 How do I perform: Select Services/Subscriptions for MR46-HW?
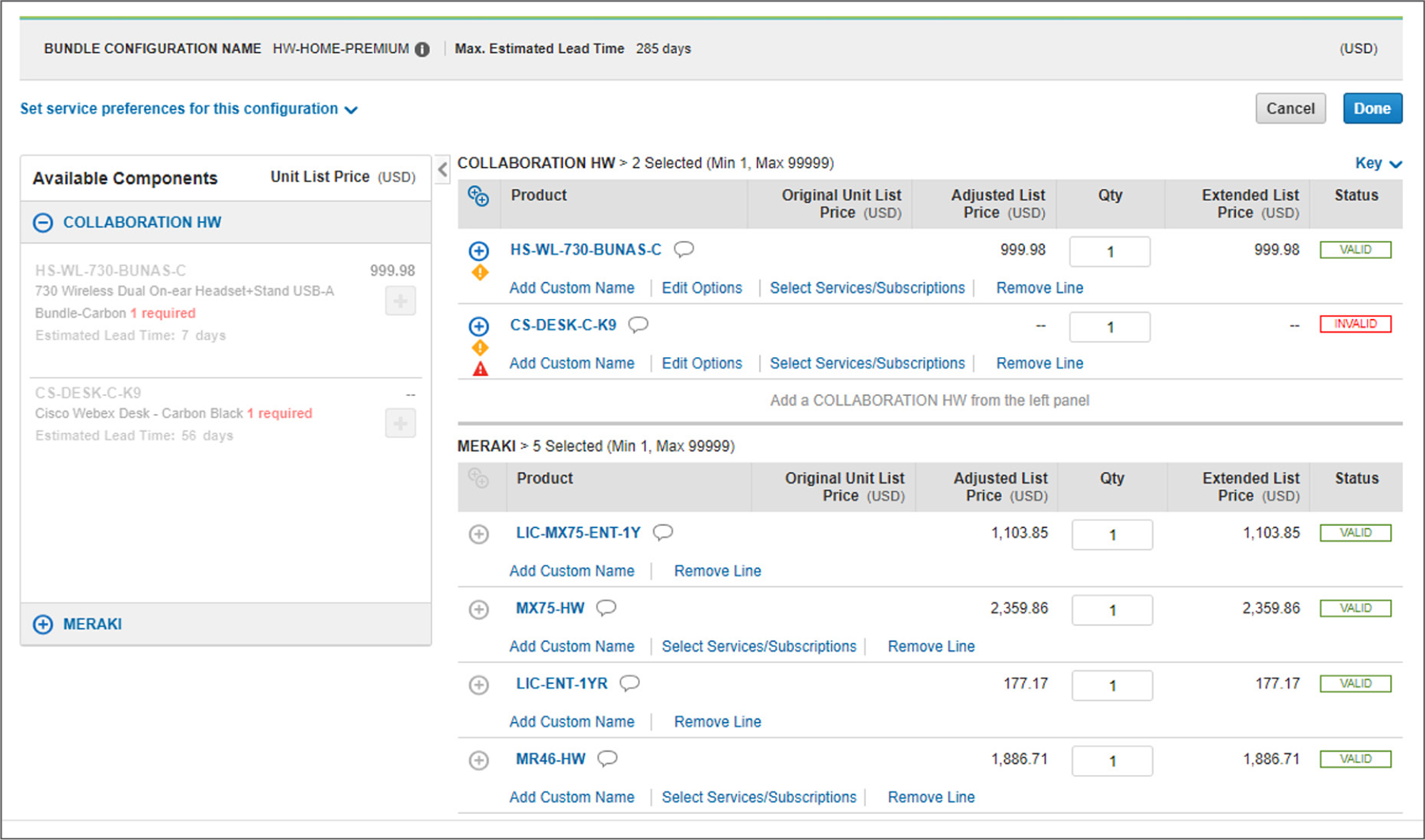click(759, 797)
